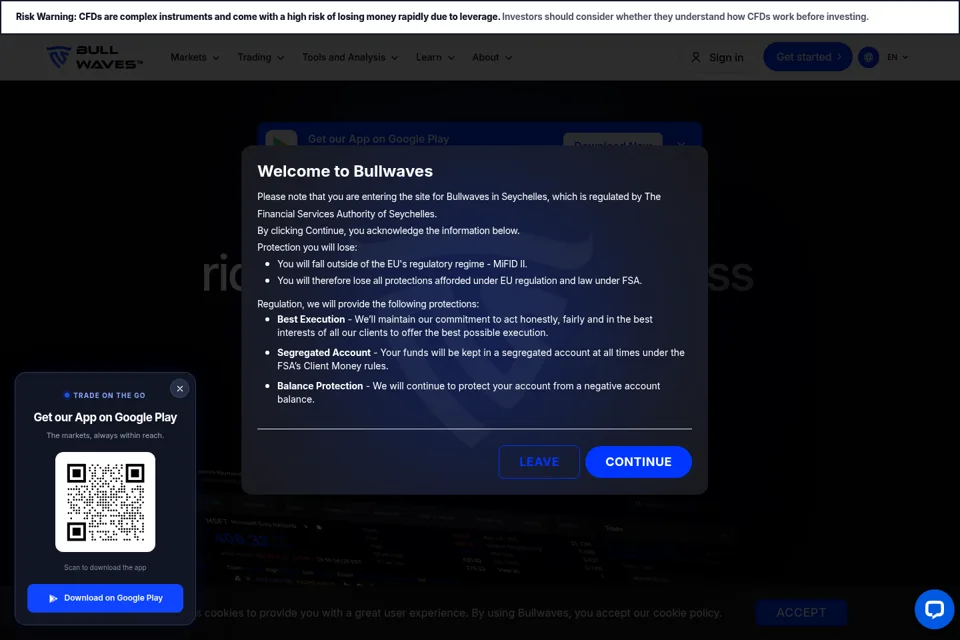960x640 pixels.
Task: Click the Download Now button in the top banner
Action: click(x=613, y=141)
